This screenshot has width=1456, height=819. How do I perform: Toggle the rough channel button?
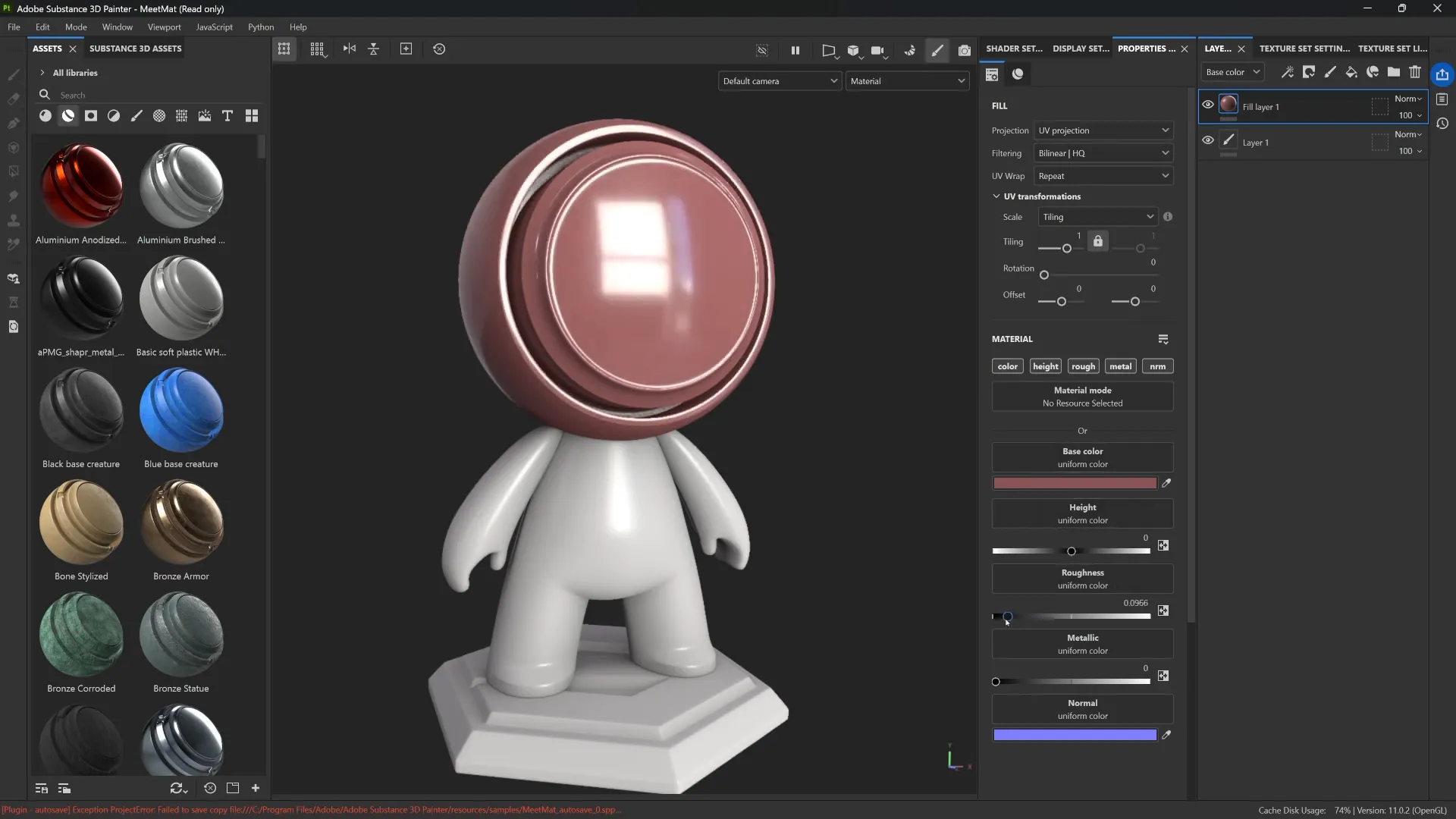pos(1083,366)
